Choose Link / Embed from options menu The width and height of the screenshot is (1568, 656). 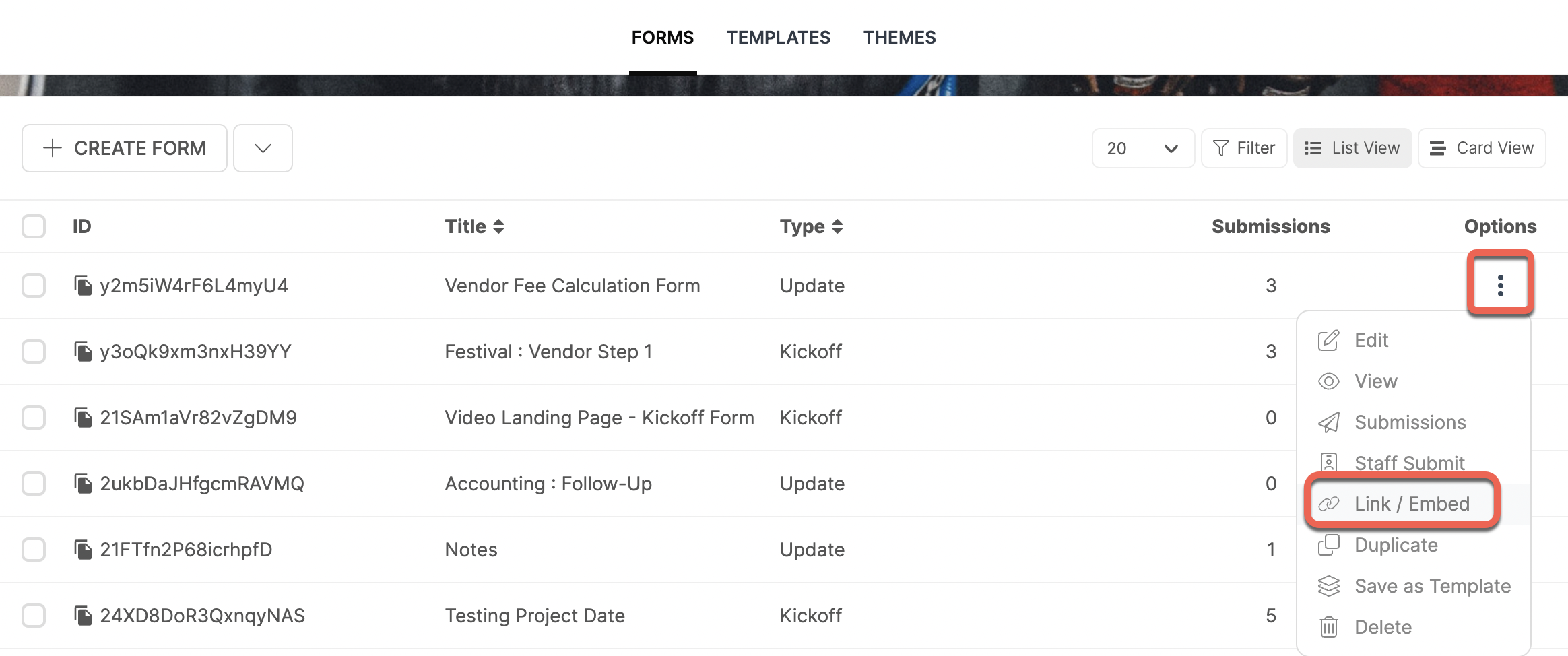point(1411,504)
